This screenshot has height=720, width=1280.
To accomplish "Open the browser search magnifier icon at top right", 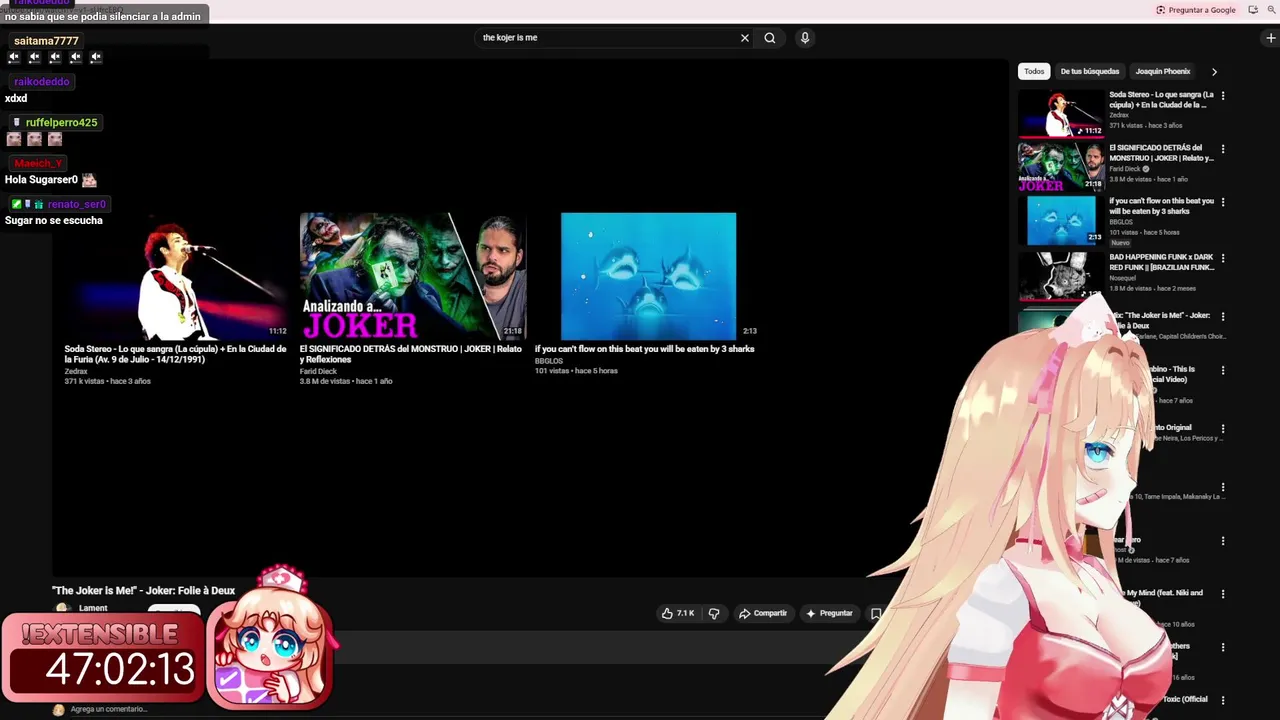I will coord(1271,10).
